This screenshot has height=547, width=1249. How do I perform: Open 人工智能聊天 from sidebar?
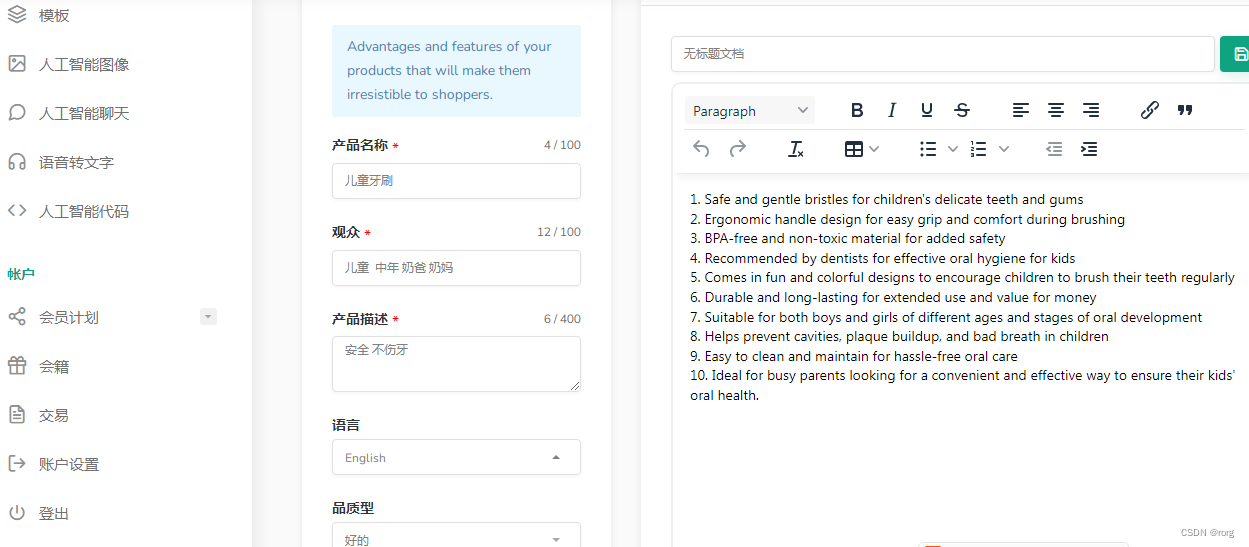pos(84,113)
